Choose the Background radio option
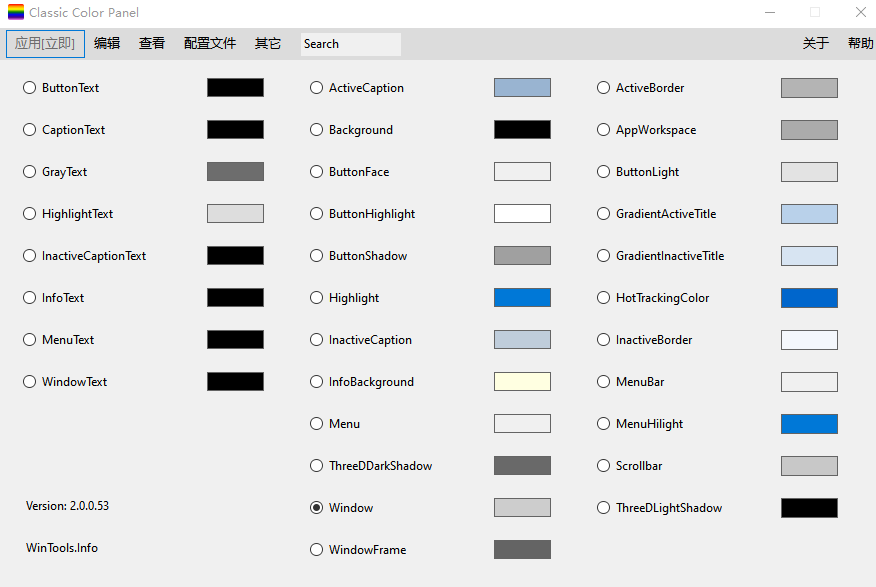876x587 pixels. coord(316,130)
